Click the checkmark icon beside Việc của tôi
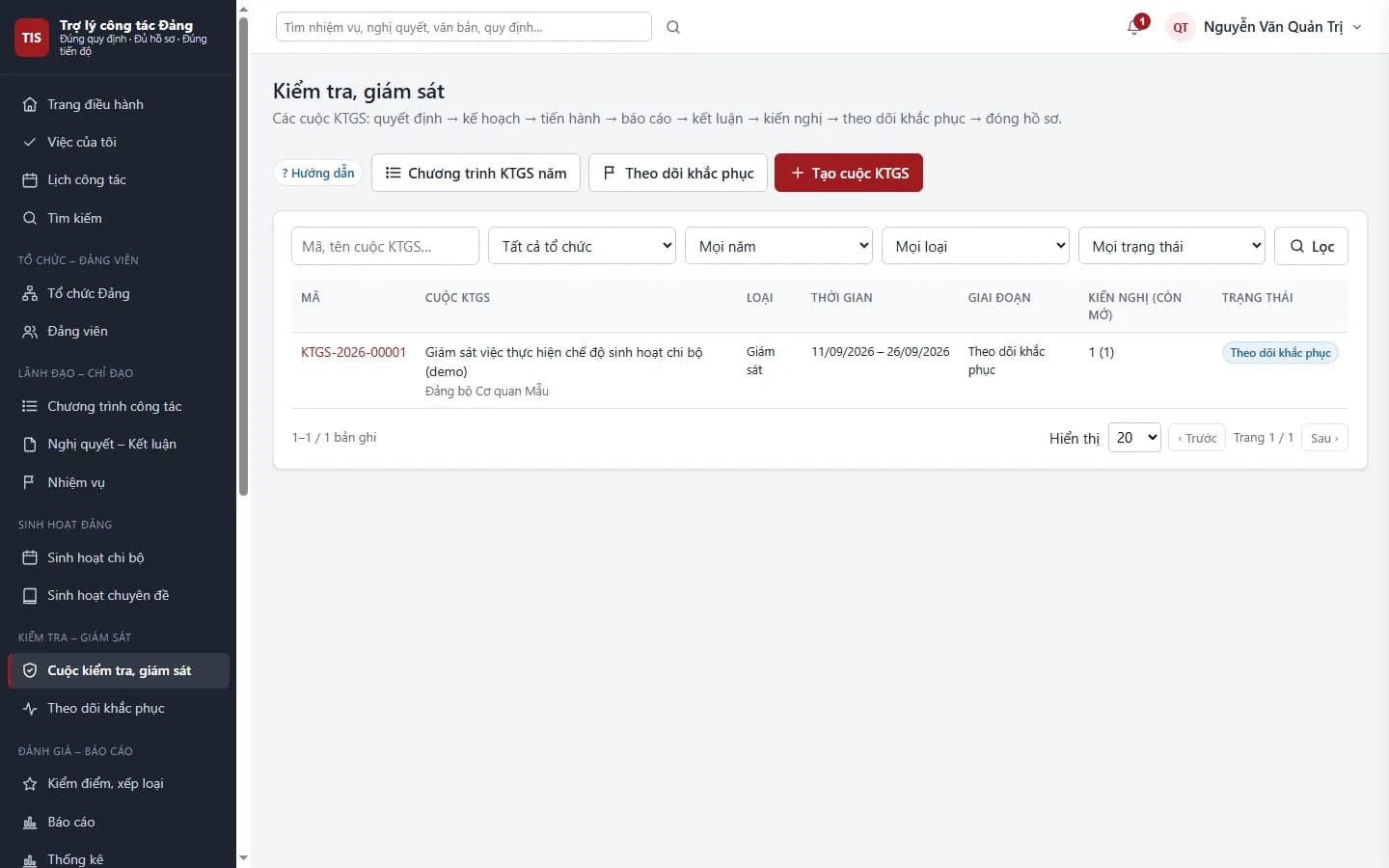The width and height of the screenshot is (1389, 868). point(30,142)
